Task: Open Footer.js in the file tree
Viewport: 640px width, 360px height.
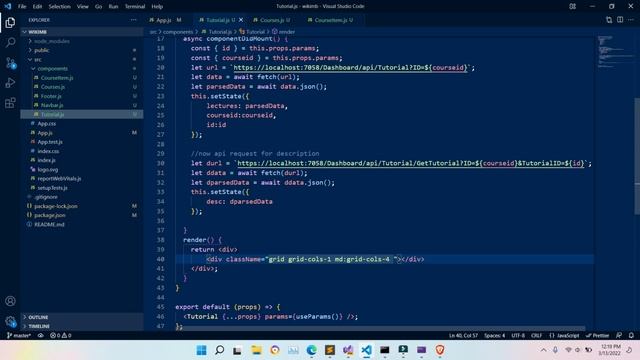Action: tap(82, 96)
